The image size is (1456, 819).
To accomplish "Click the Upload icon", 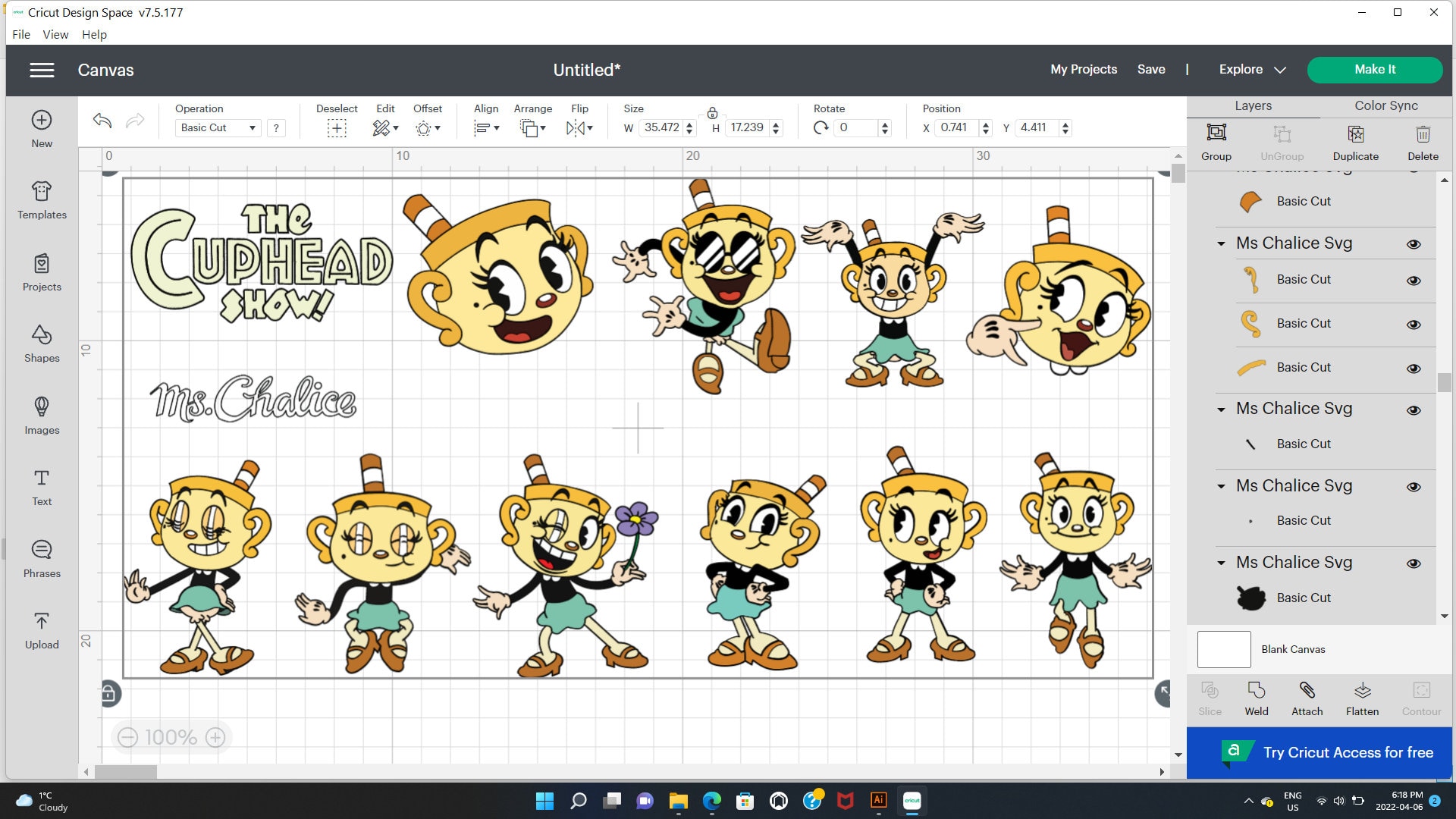I will click(42, 621).
